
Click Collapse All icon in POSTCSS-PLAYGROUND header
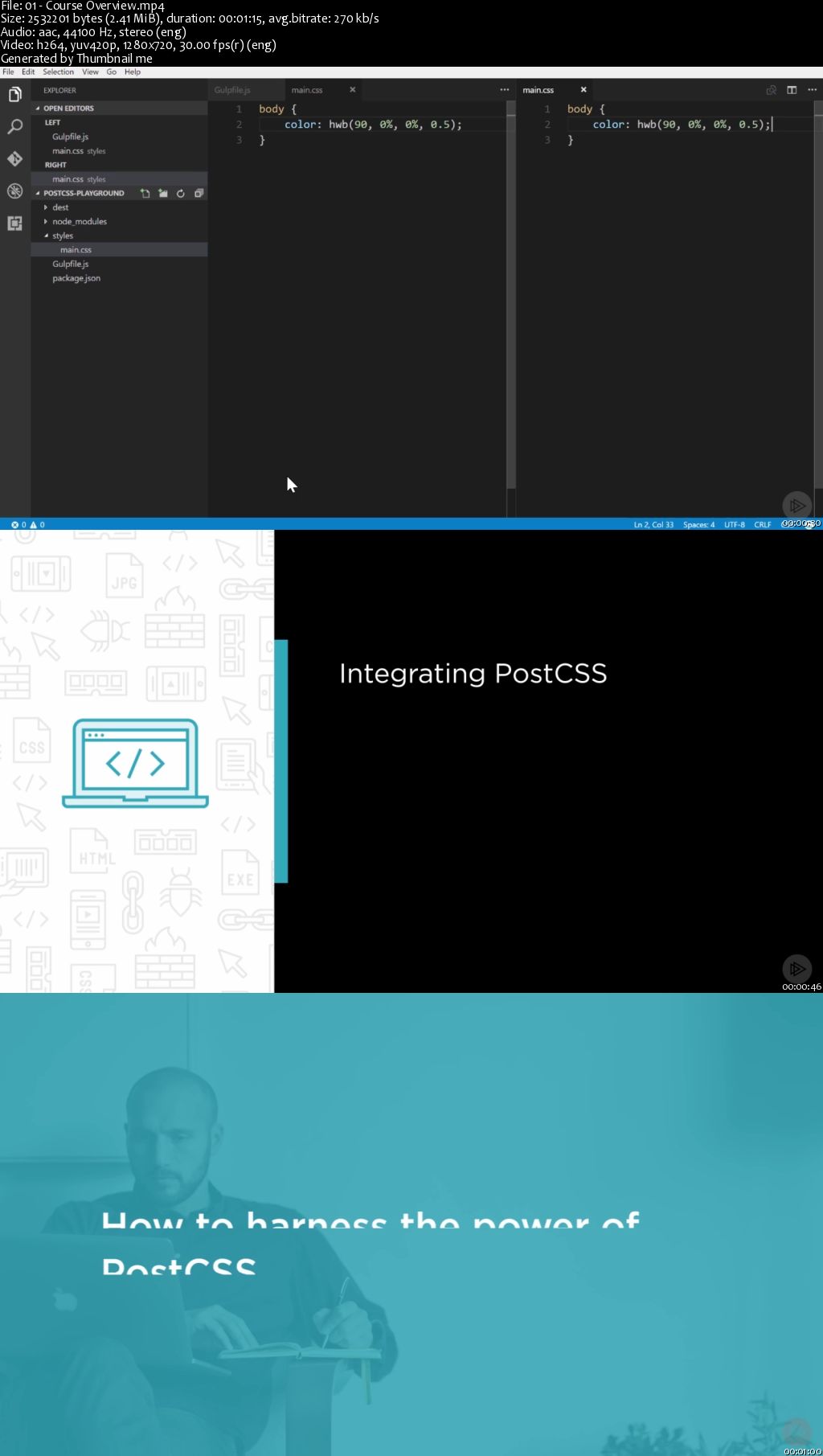pyautogui.click(x=199, y=194)
